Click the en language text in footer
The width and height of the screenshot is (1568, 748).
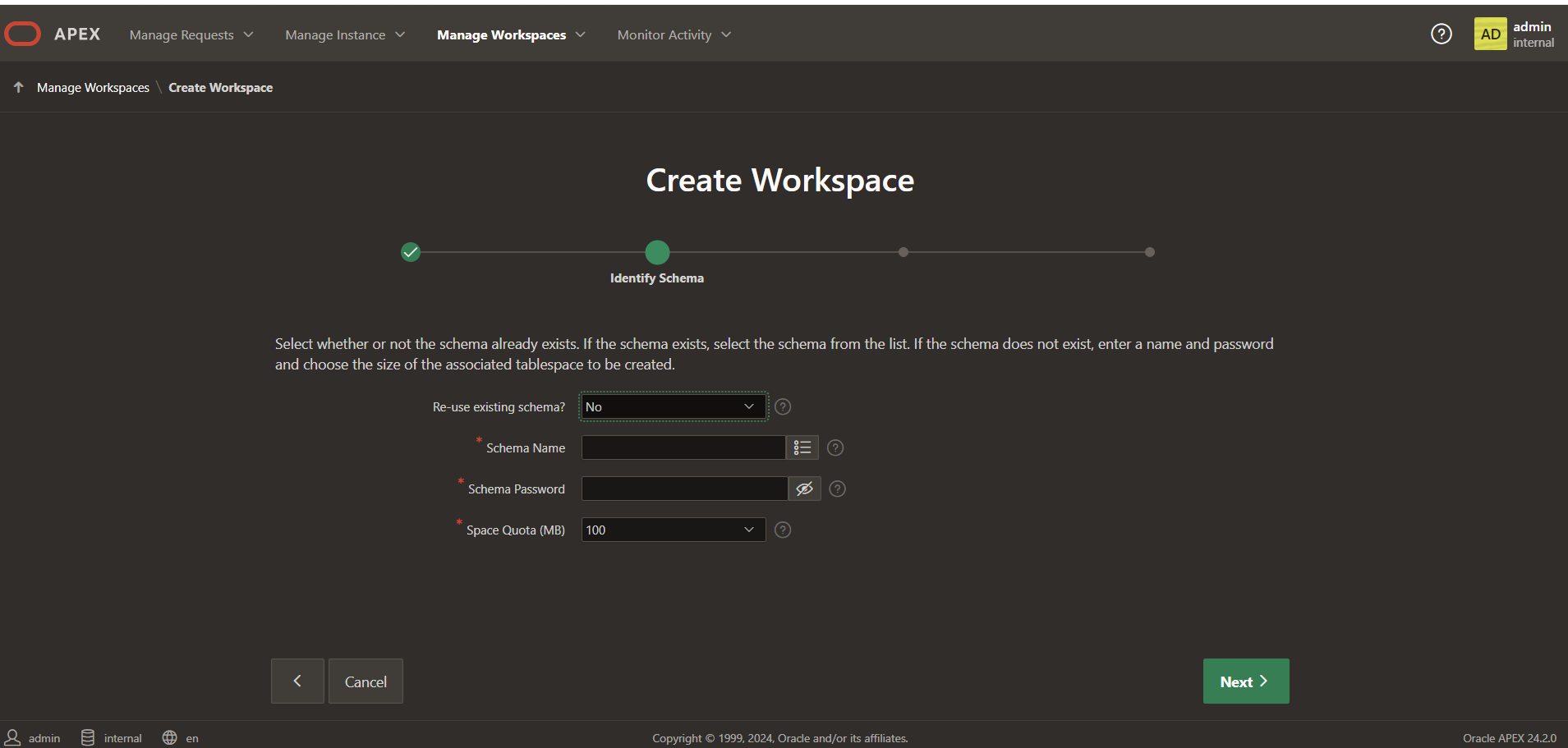192,738
